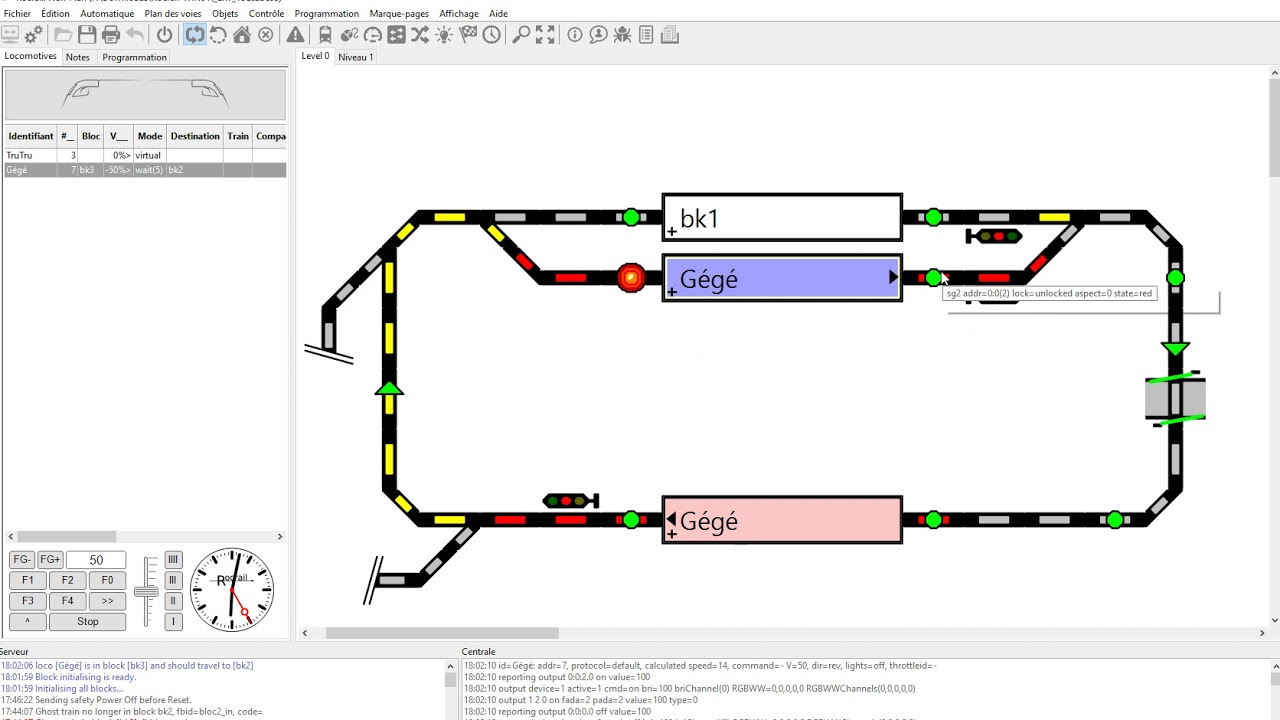1280x720 pixels.
Task: Select the Gégé locomotive row in the table
Action: 145,170
